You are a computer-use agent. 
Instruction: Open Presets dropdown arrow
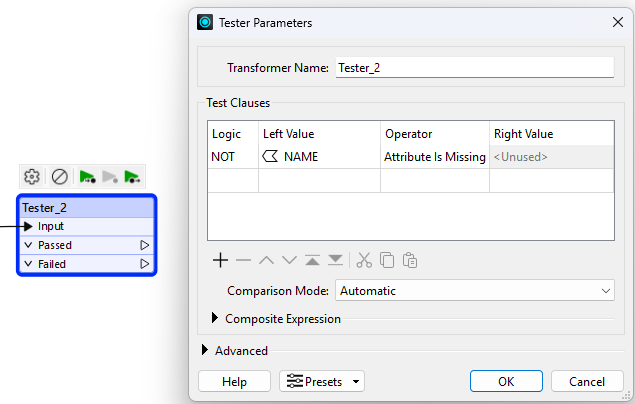click(x=356, y=381)
